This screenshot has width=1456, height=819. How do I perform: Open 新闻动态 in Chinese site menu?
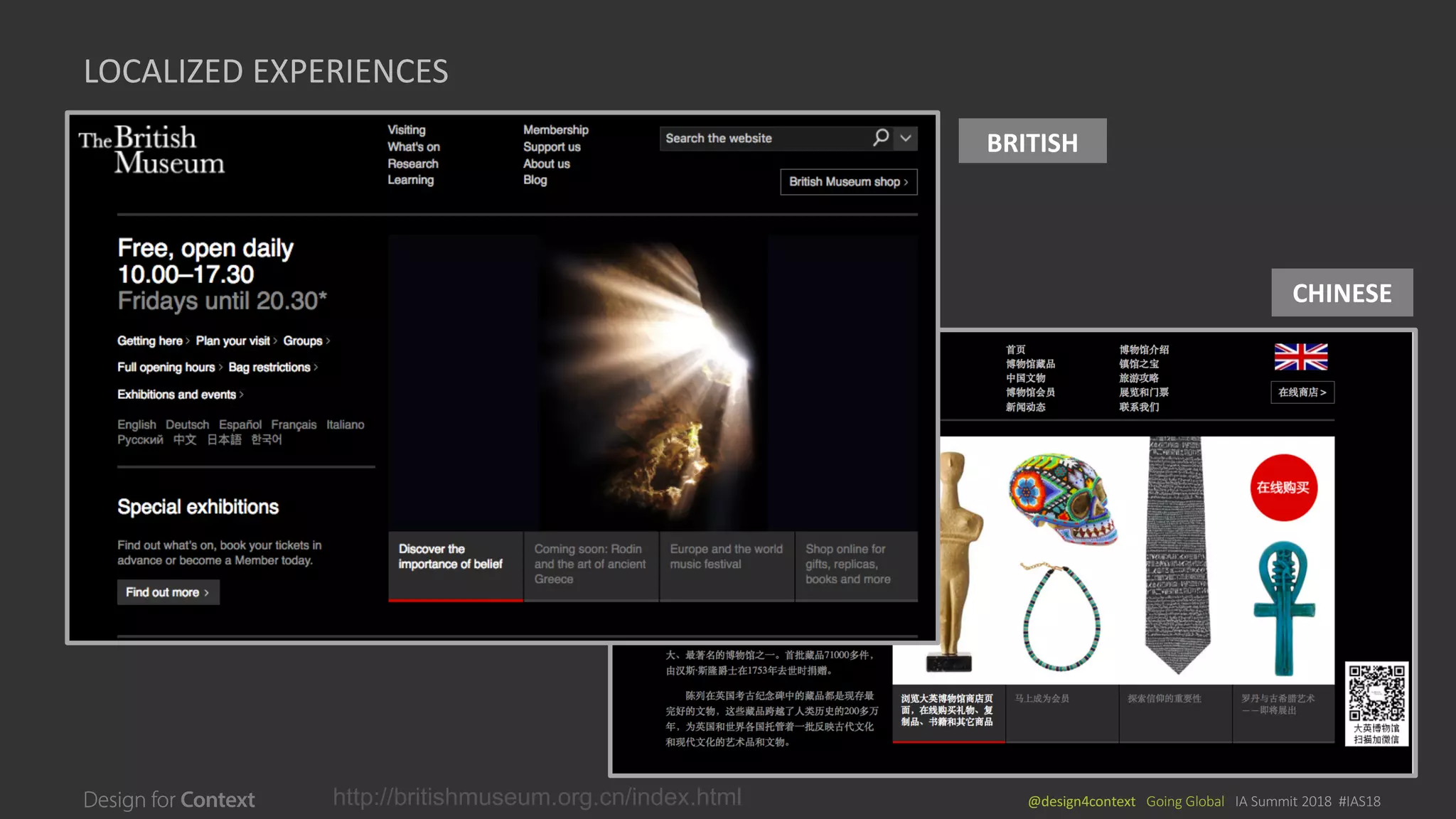(x=1026, y=407)
